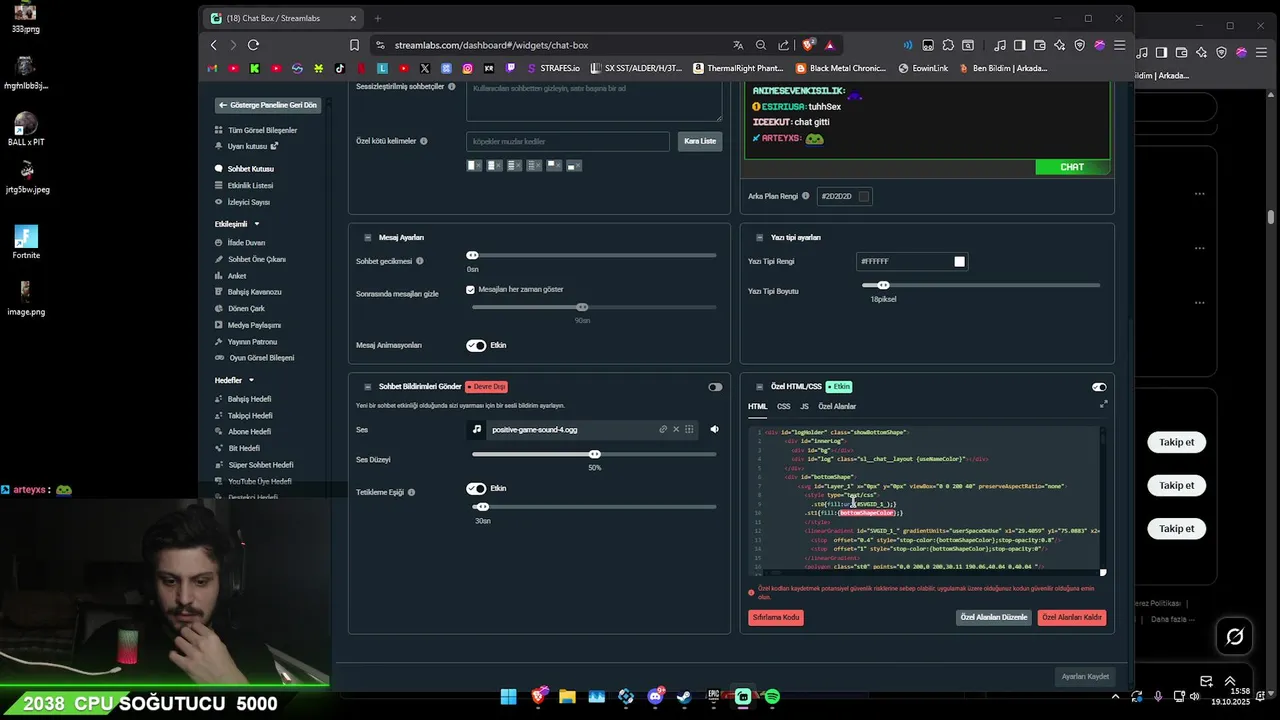This screenshot has width=1280, height=720.
Task: Toggle Mesaj Animasyonları switch
Action: [476, 345]
